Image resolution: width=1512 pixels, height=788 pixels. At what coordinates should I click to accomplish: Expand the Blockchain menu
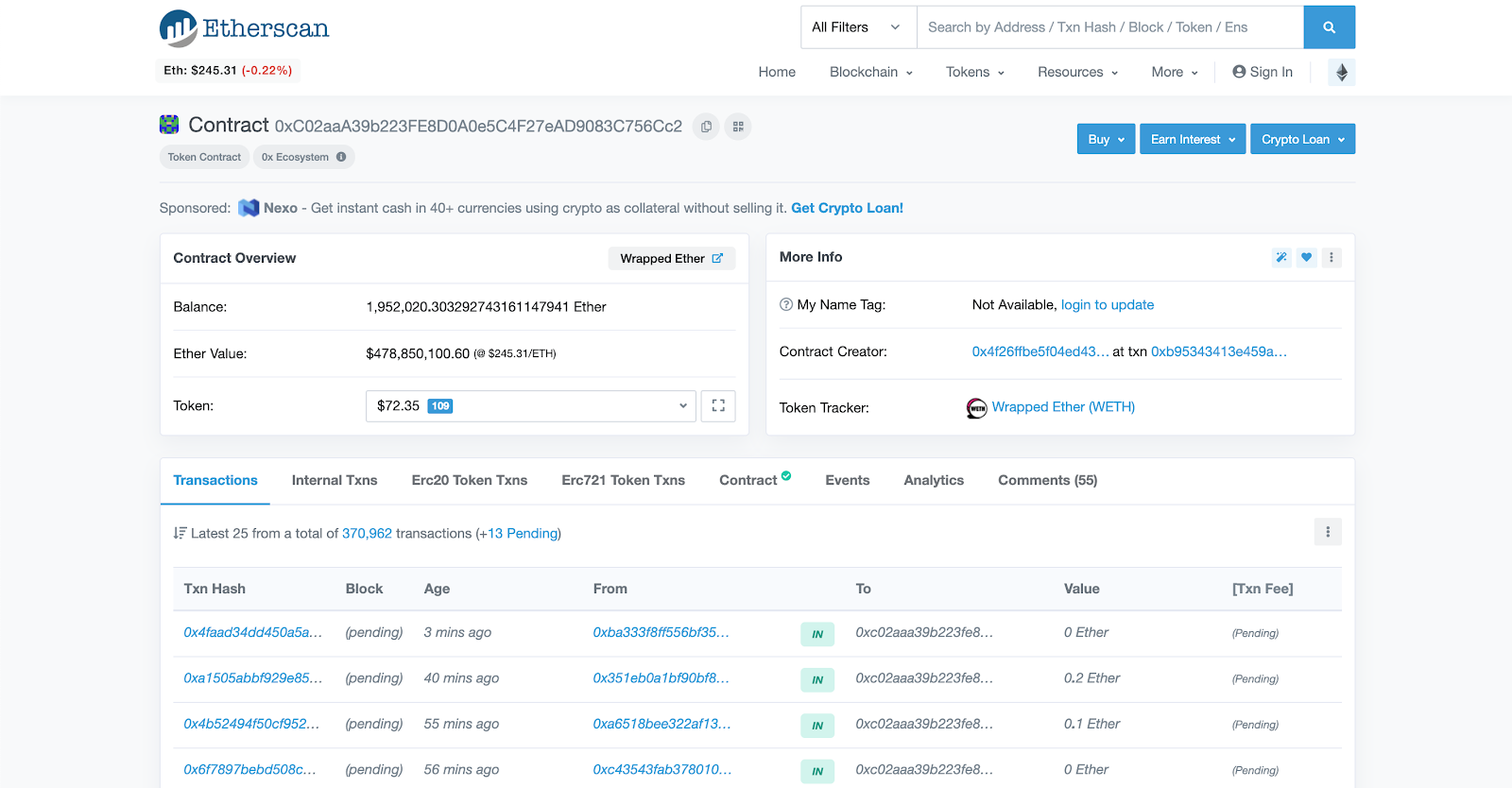(x=871, y=72)
